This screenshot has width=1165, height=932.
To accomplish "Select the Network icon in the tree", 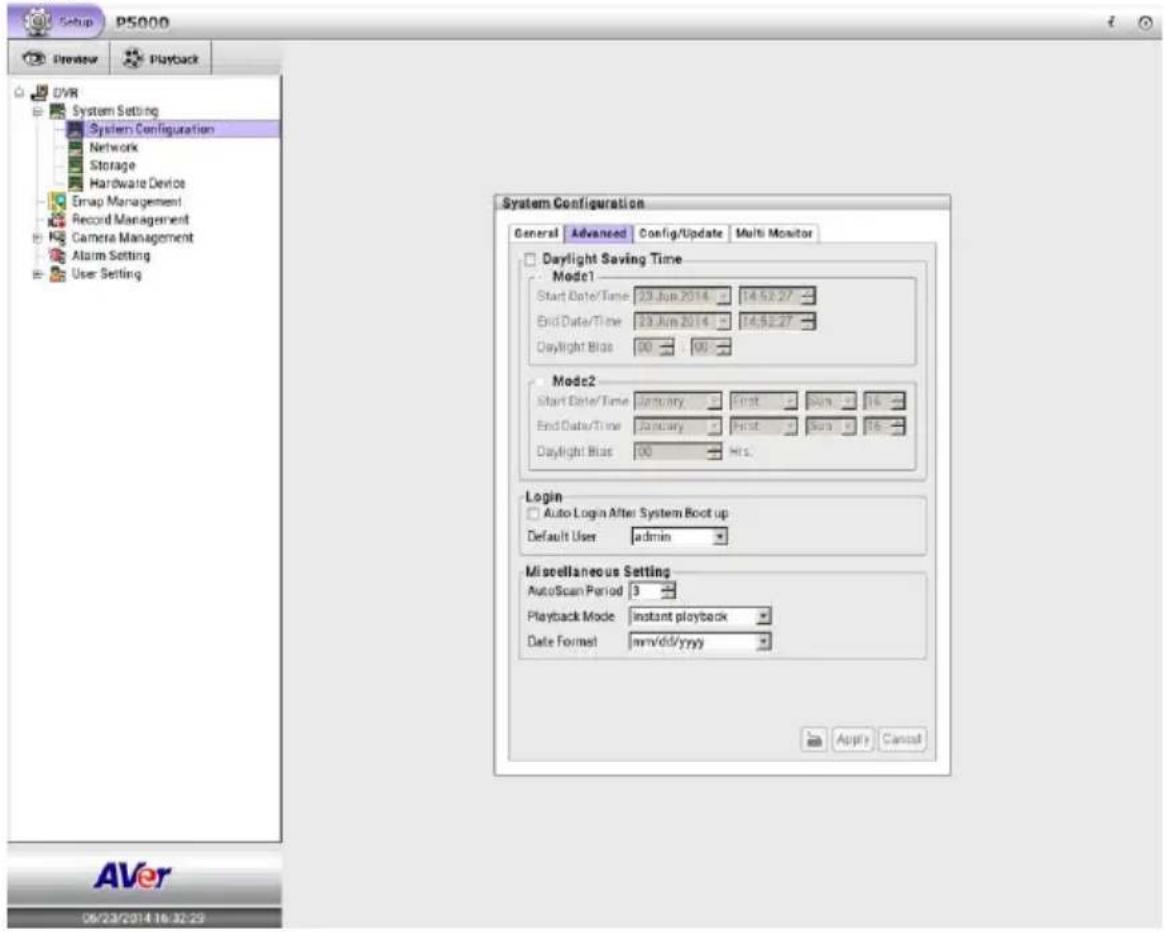I will point(75,147).
